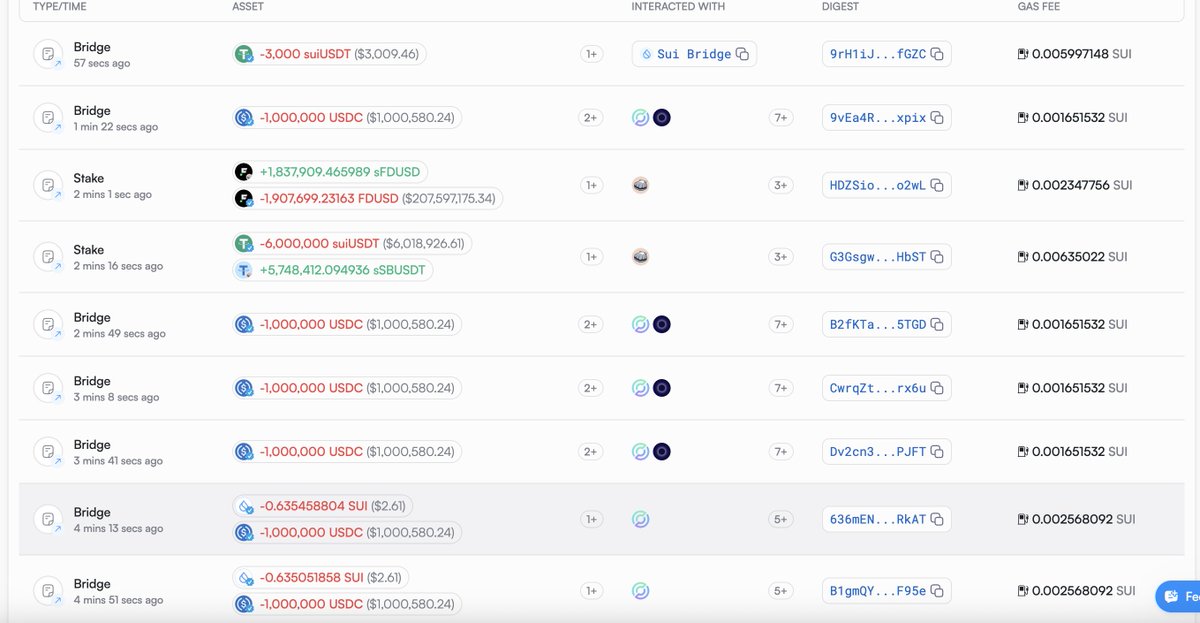The height and width of the screenshot is (623, 1200).
Task: Click the '3 mins 8 secs ago' timestamp
Action: 116,397
